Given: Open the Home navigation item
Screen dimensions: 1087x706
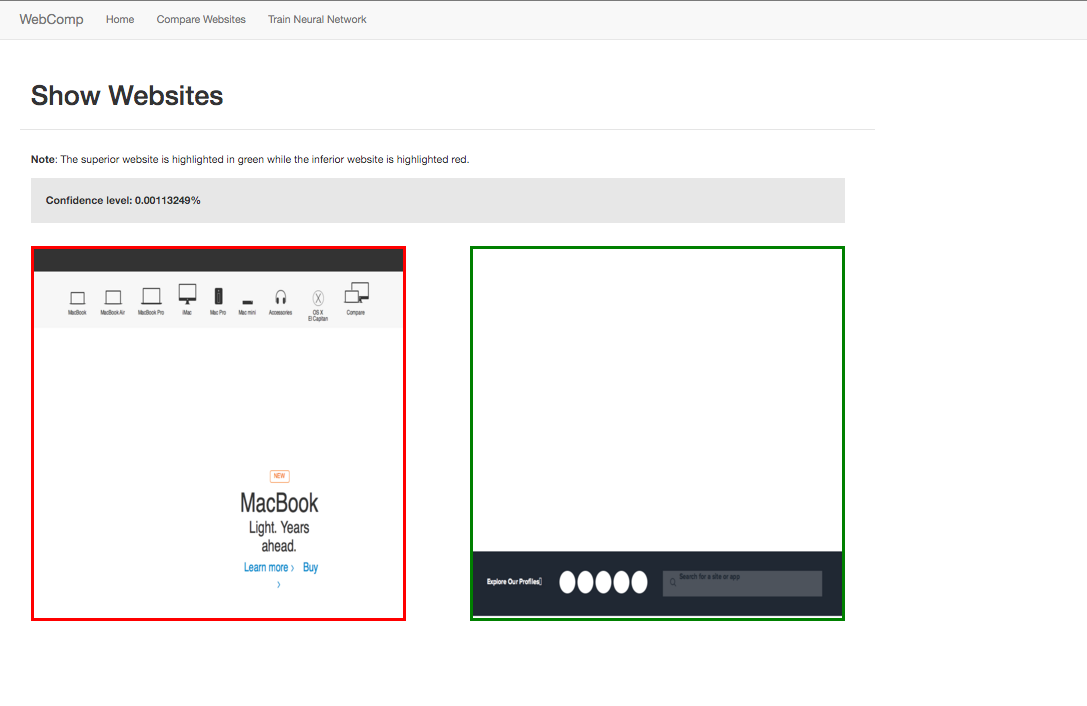Looking at the screenshot, I should pyautogui.click(x=120, y=19).
